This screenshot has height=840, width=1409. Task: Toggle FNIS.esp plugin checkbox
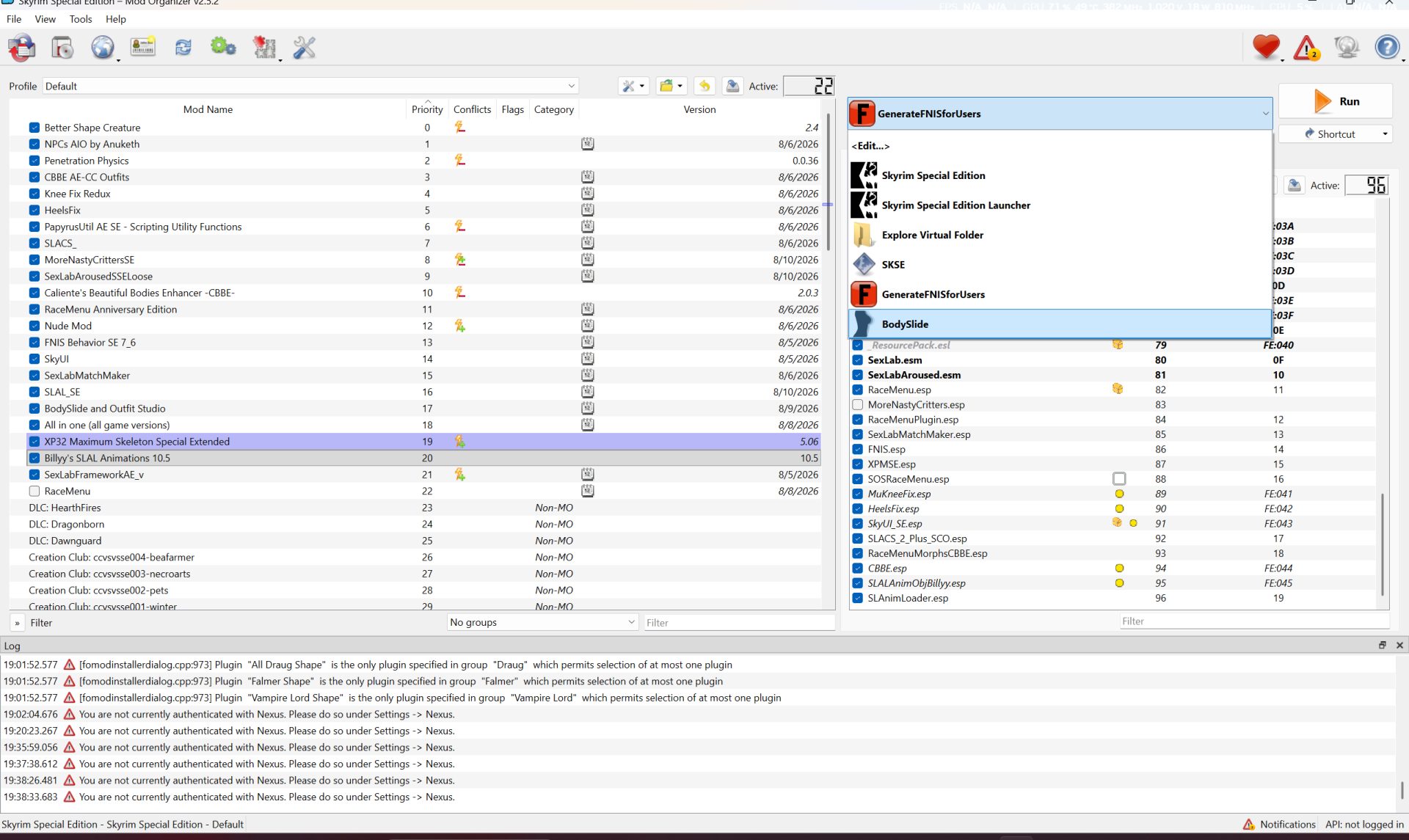(x=857, y=449)
